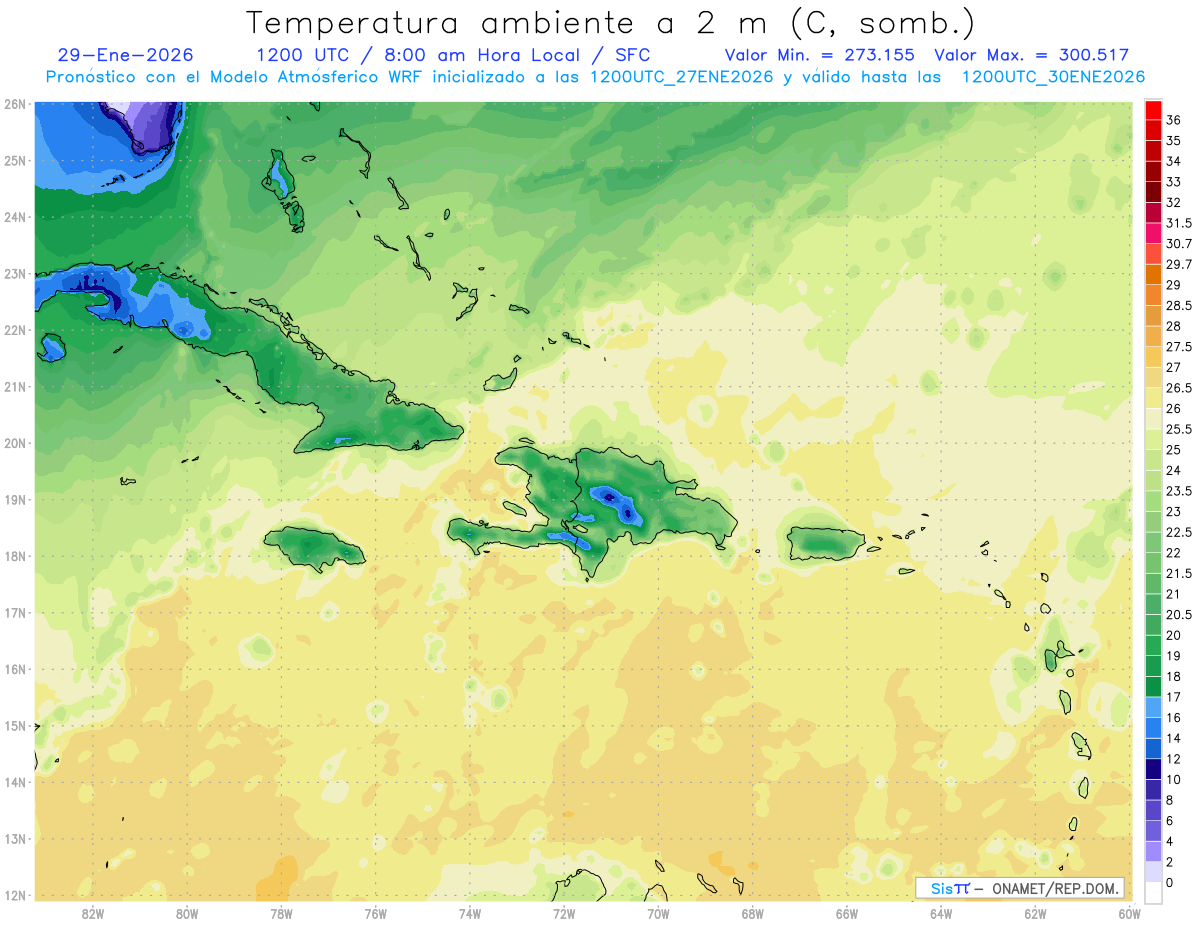Click the navy legend swatch between 12 and 10
Image resolution: width=1200 pixels, height=927 pixels.
(1153, 769)
